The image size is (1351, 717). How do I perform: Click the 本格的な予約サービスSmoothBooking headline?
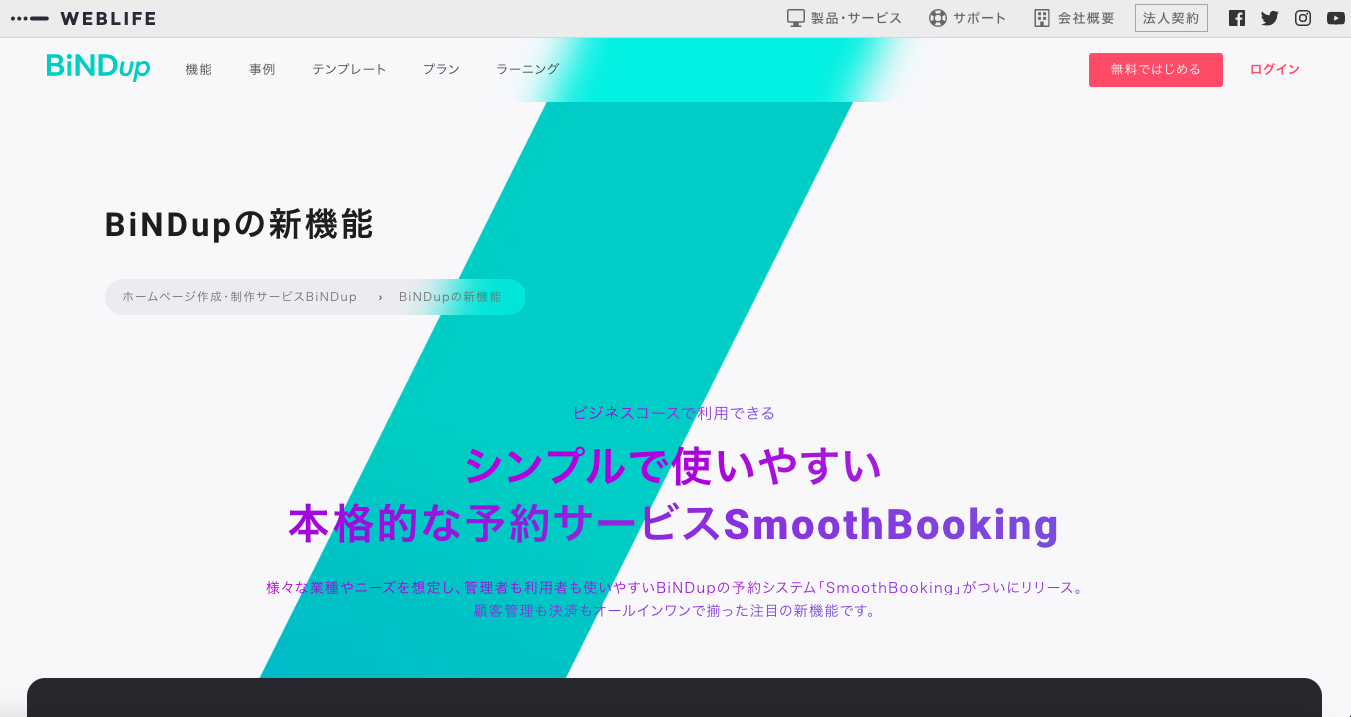click(674, 524)
